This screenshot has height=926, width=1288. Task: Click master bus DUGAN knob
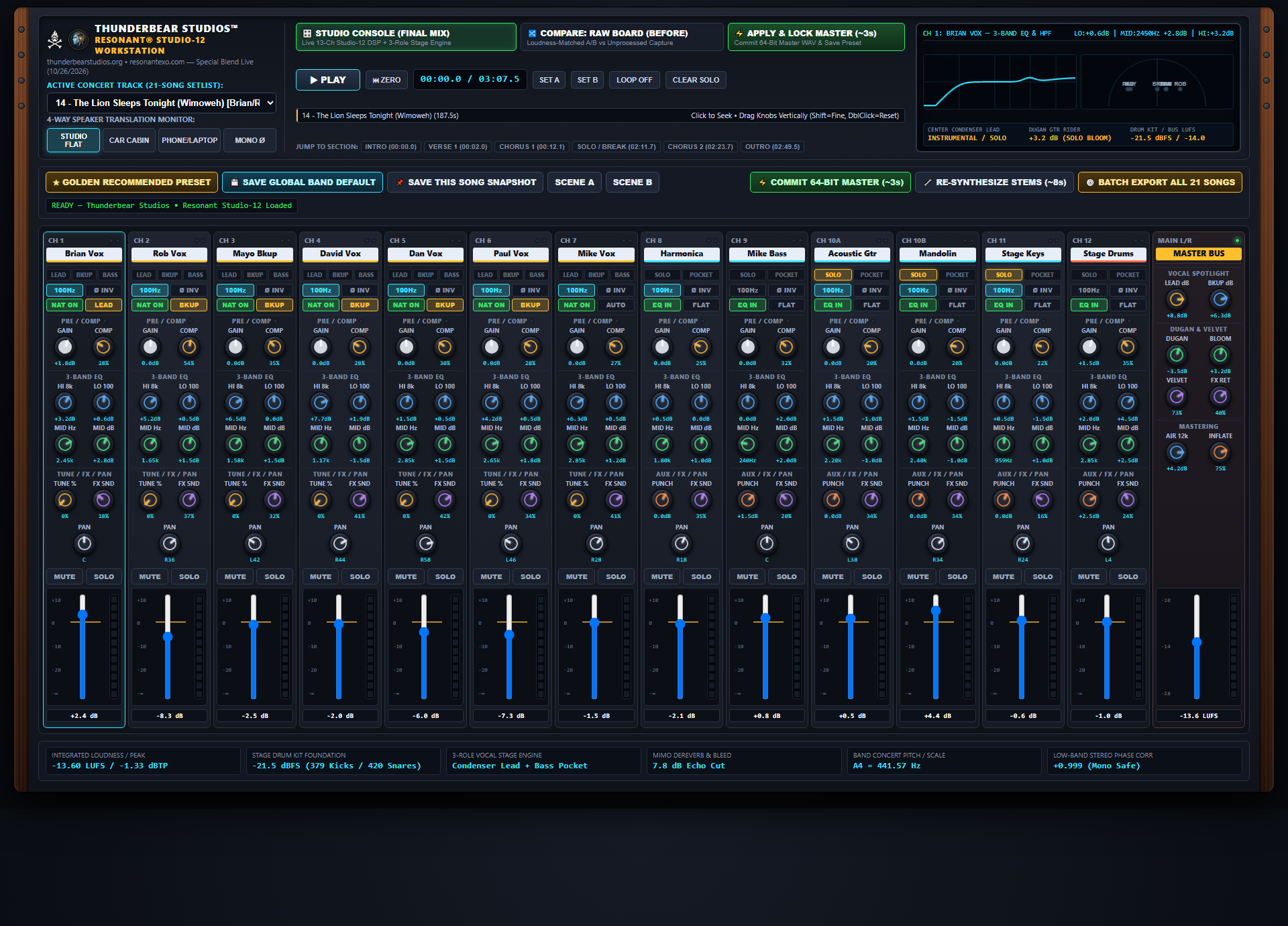(1177, 355)
